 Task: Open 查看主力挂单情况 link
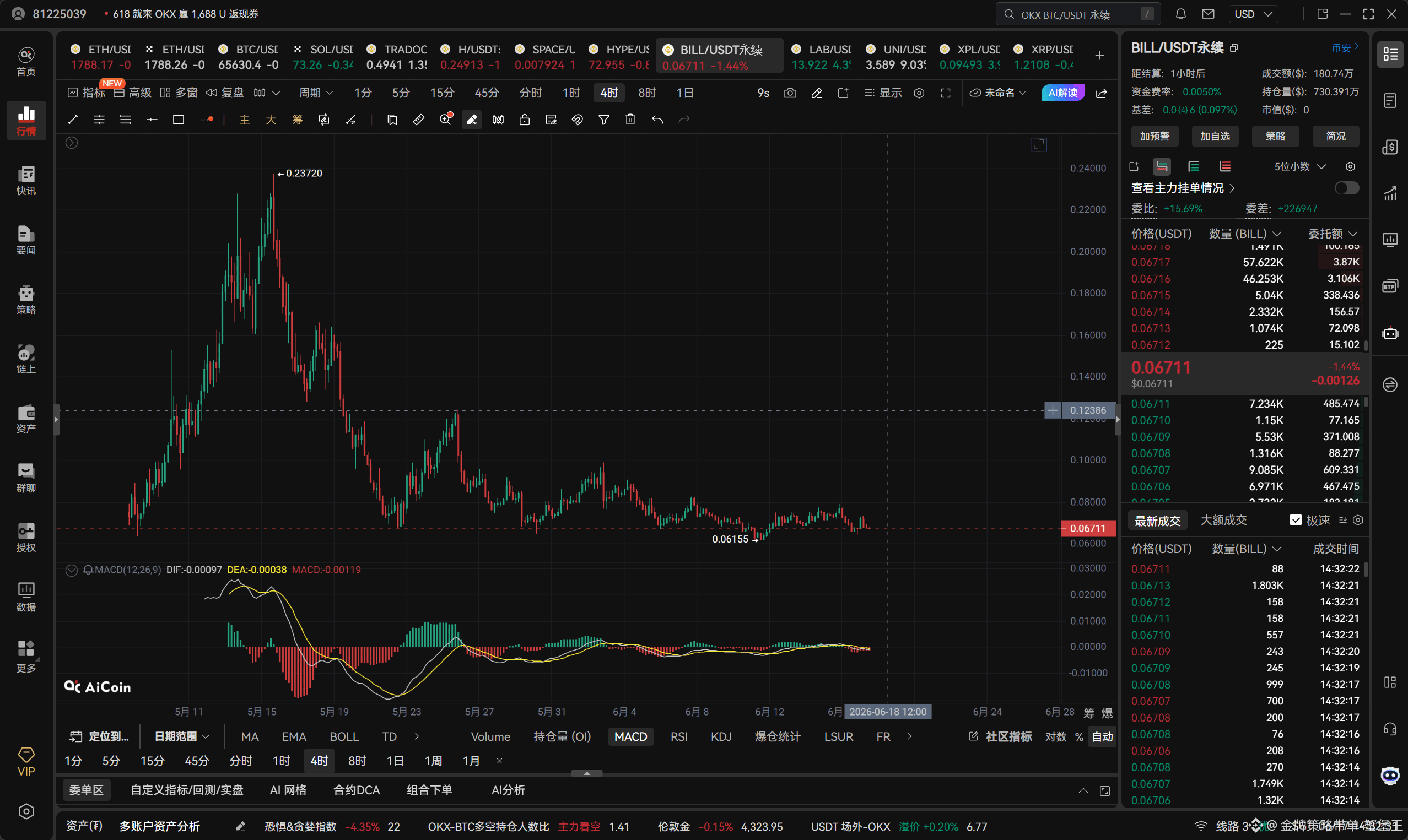1183,188
